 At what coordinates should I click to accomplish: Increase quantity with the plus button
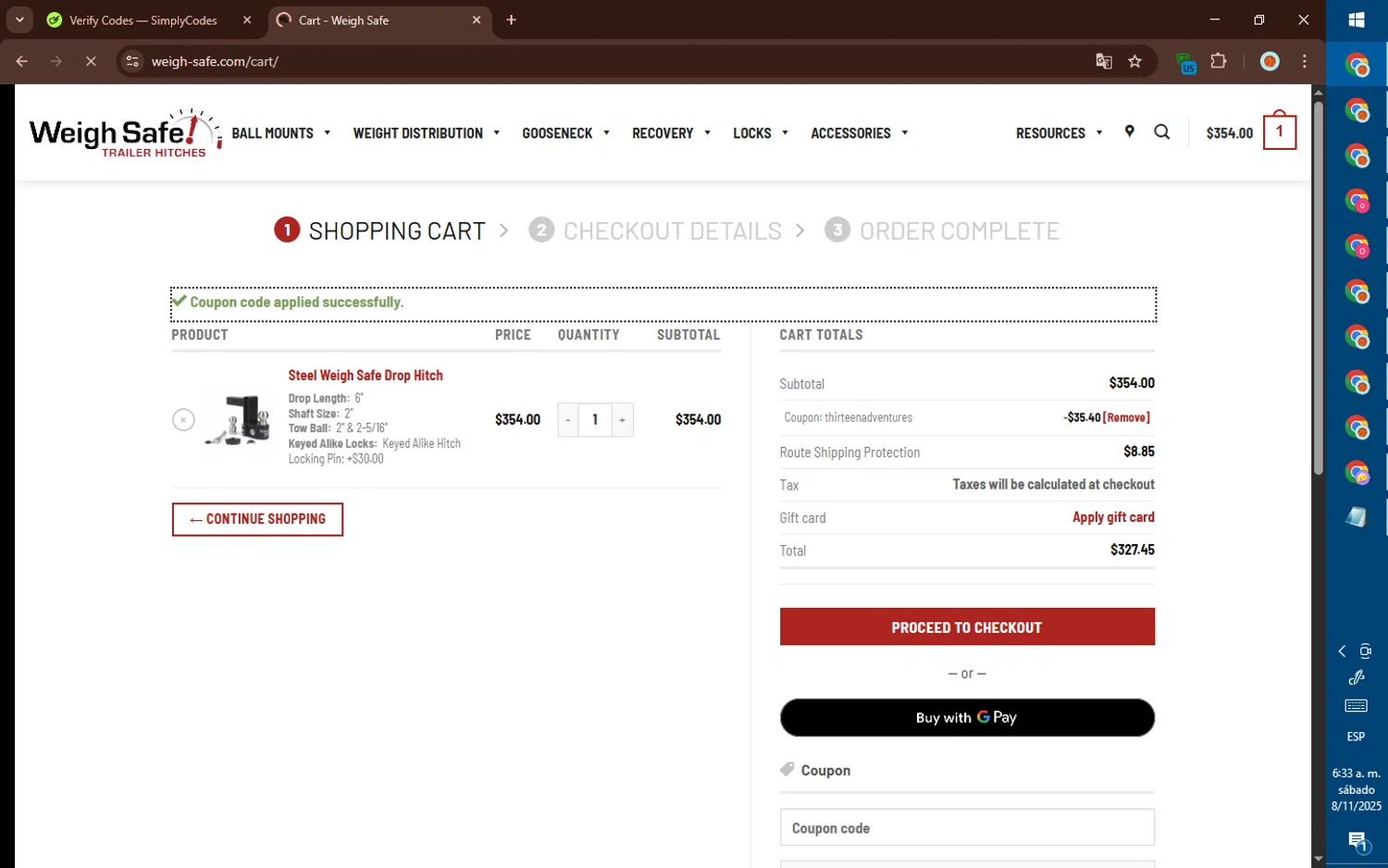622,420
